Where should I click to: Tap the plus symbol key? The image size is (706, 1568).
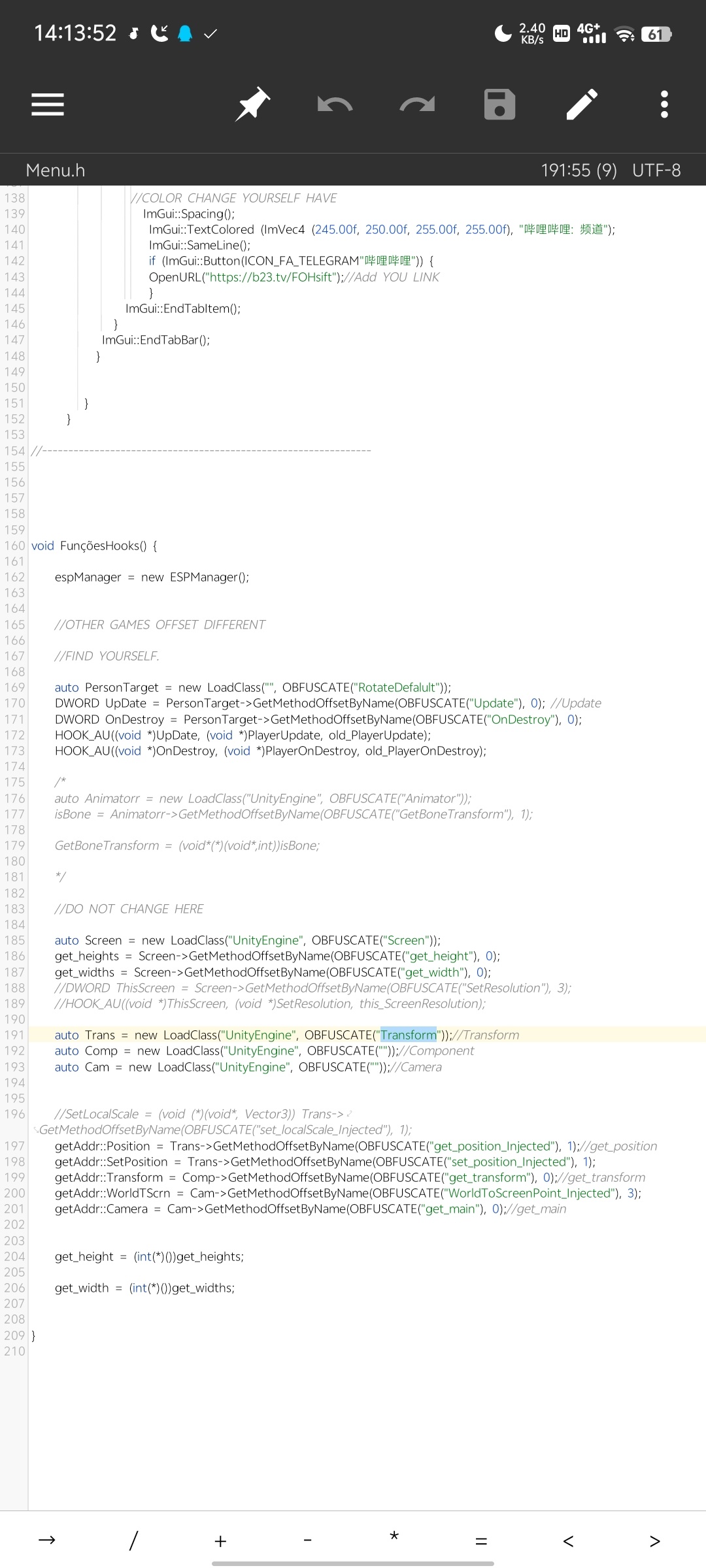[220, 1541]
